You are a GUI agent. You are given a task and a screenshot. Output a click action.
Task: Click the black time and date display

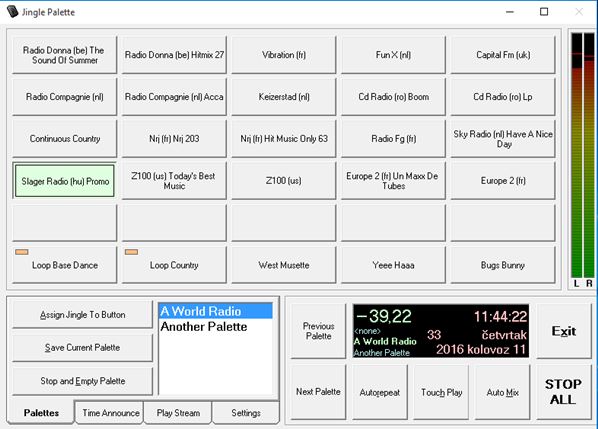[441, 331]
